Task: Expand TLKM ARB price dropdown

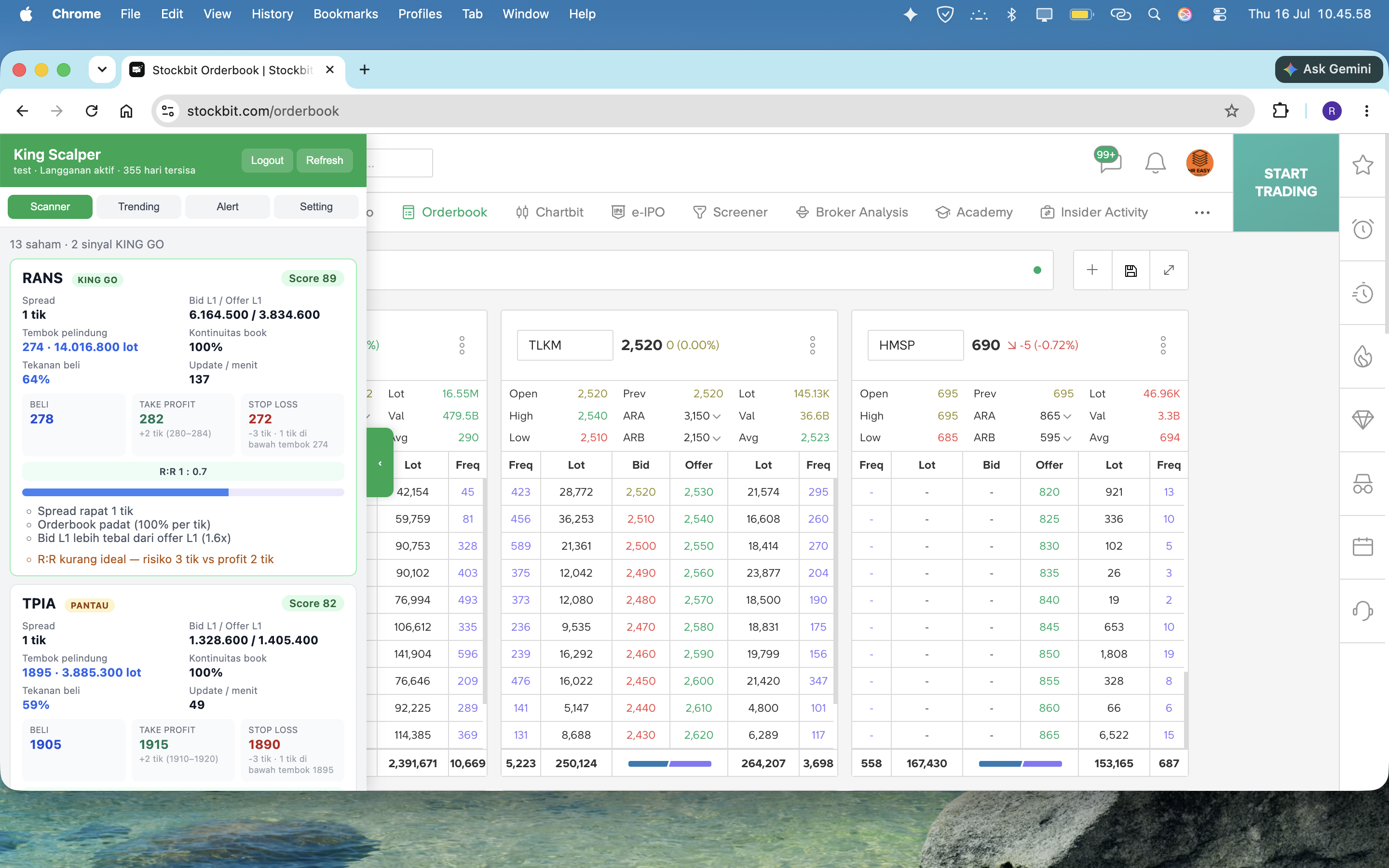Action: click(x=716, y=438)
